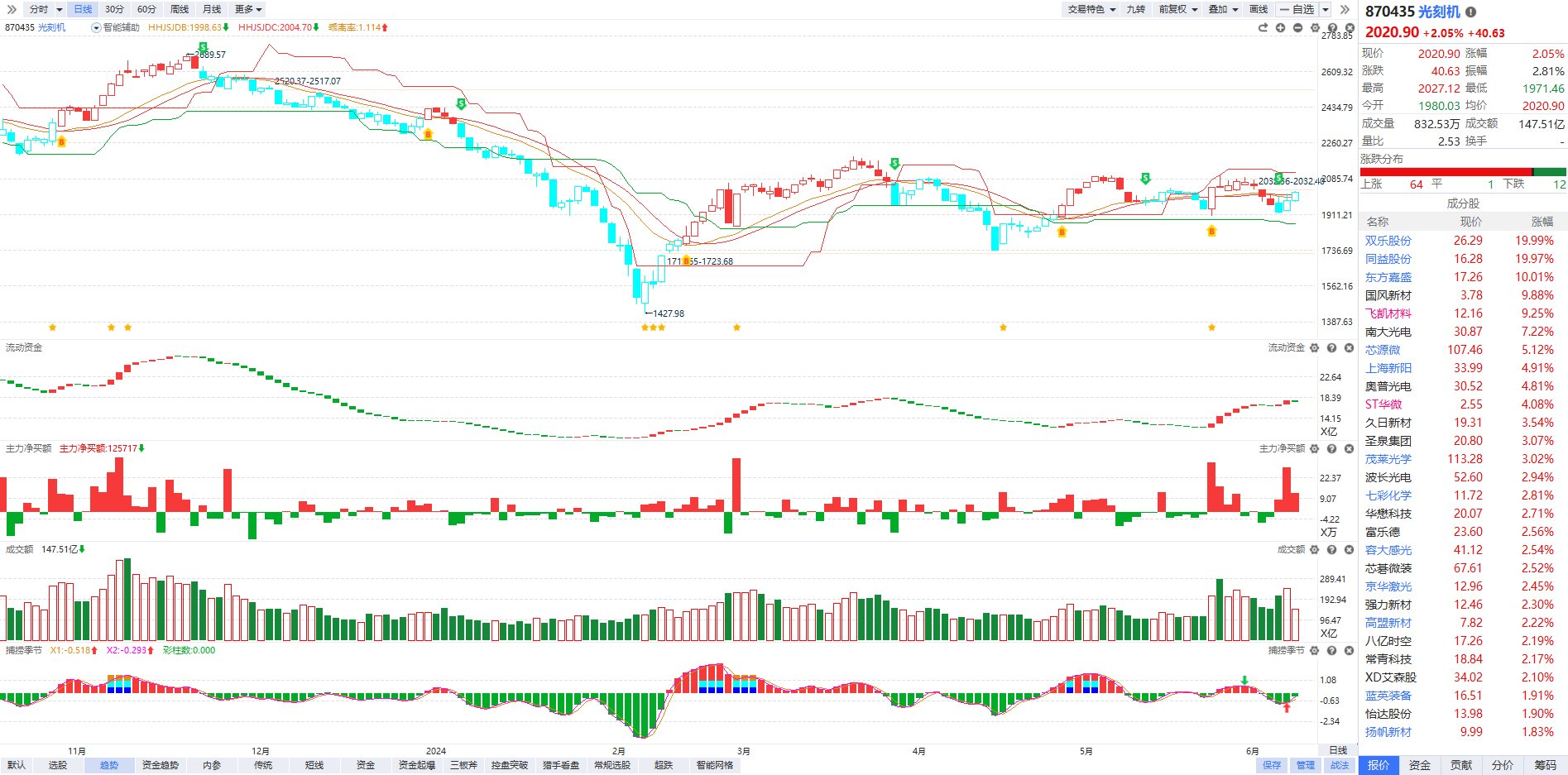Image resolution: width=1568 pixels, height=775 pixels.
Task: Open stock 双乐股份 in constituent list
Action: click(x=1388, y=241)
